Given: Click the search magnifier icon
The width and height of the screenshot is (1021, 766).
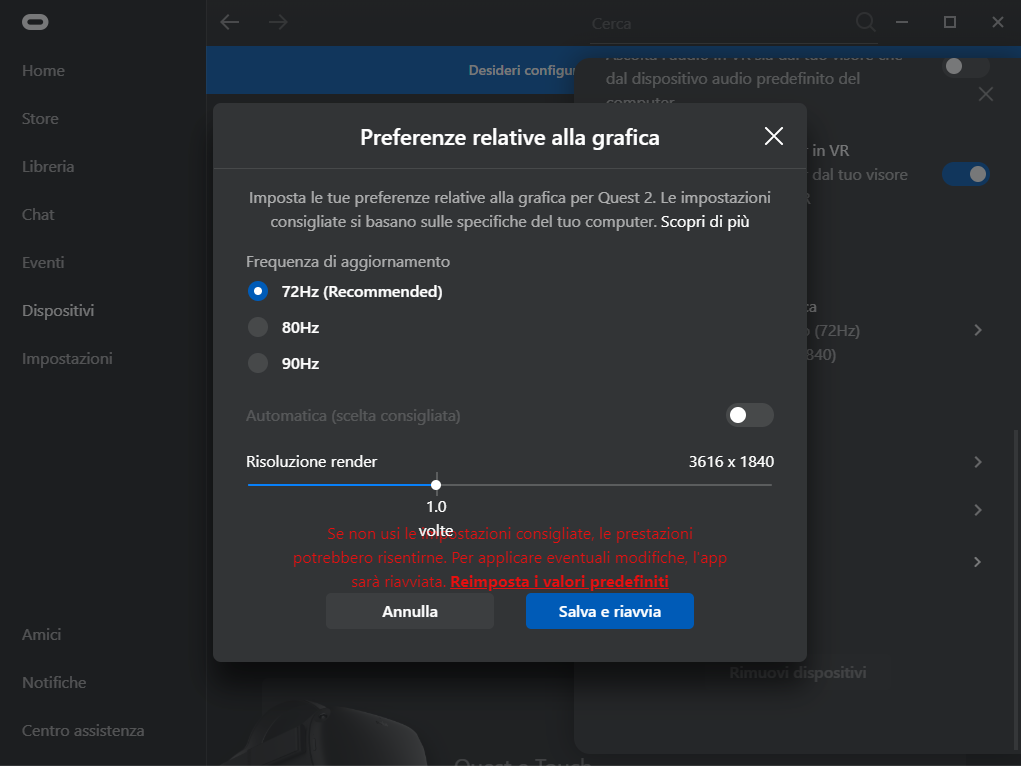Looking at the screenshot, I should (865, 22).
